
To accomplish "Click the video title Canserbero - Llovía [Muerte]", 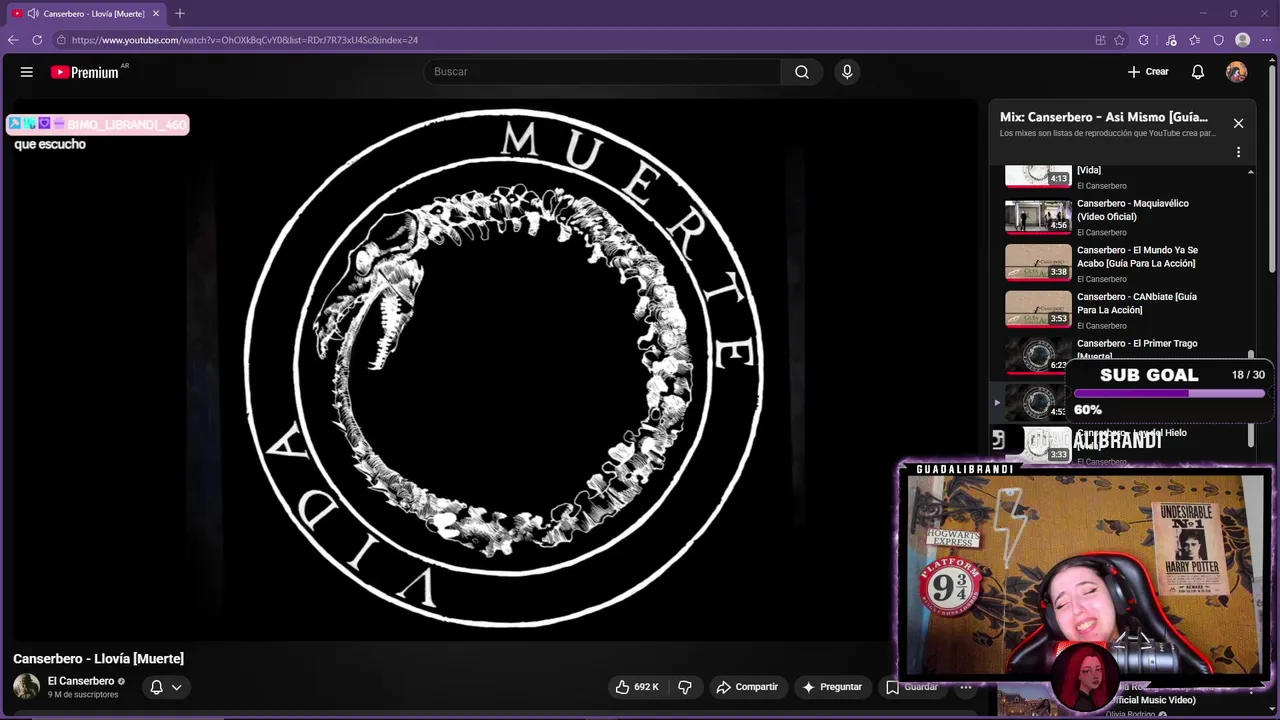I will pyautogui.click(x=98, y=658).
